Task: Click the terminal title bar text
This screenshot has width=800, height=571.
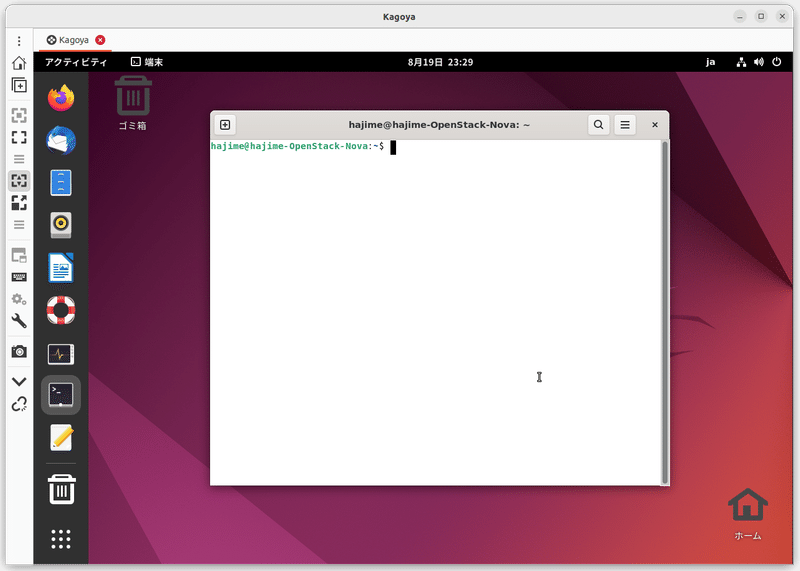Action: point(439,125)
